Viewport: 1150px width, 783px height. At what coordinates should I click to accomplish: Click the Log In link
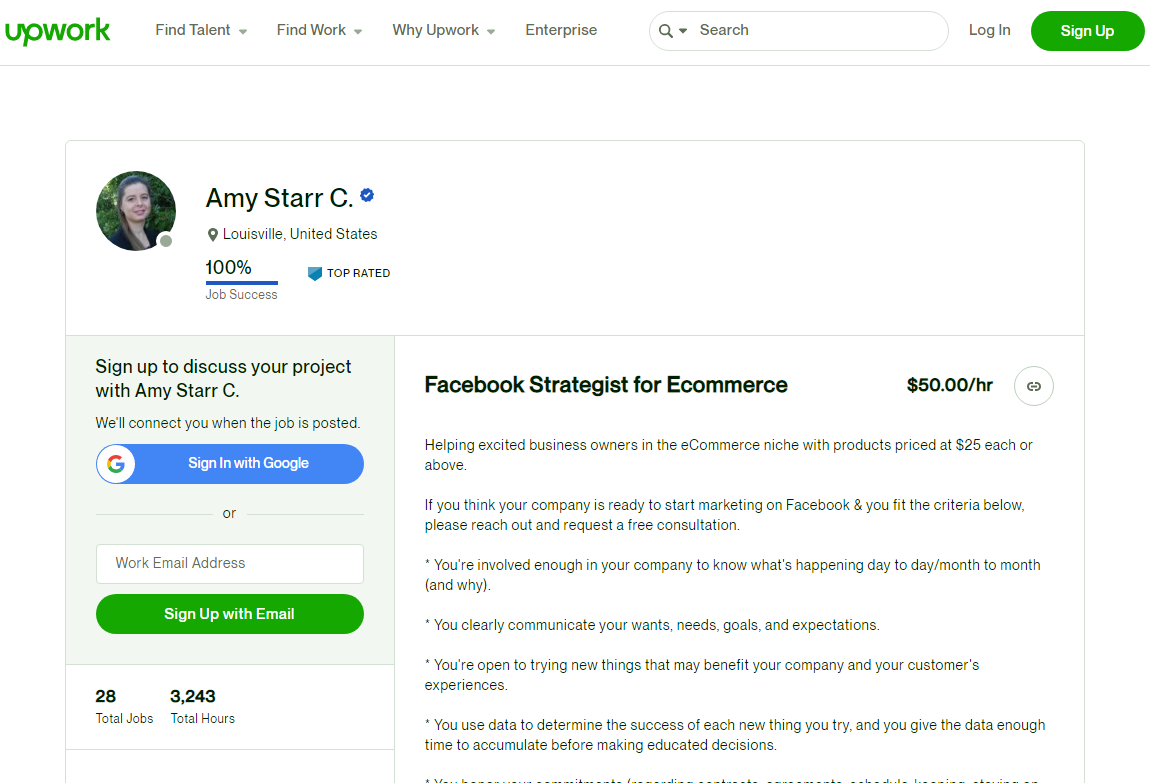click(x=989, y=30)
